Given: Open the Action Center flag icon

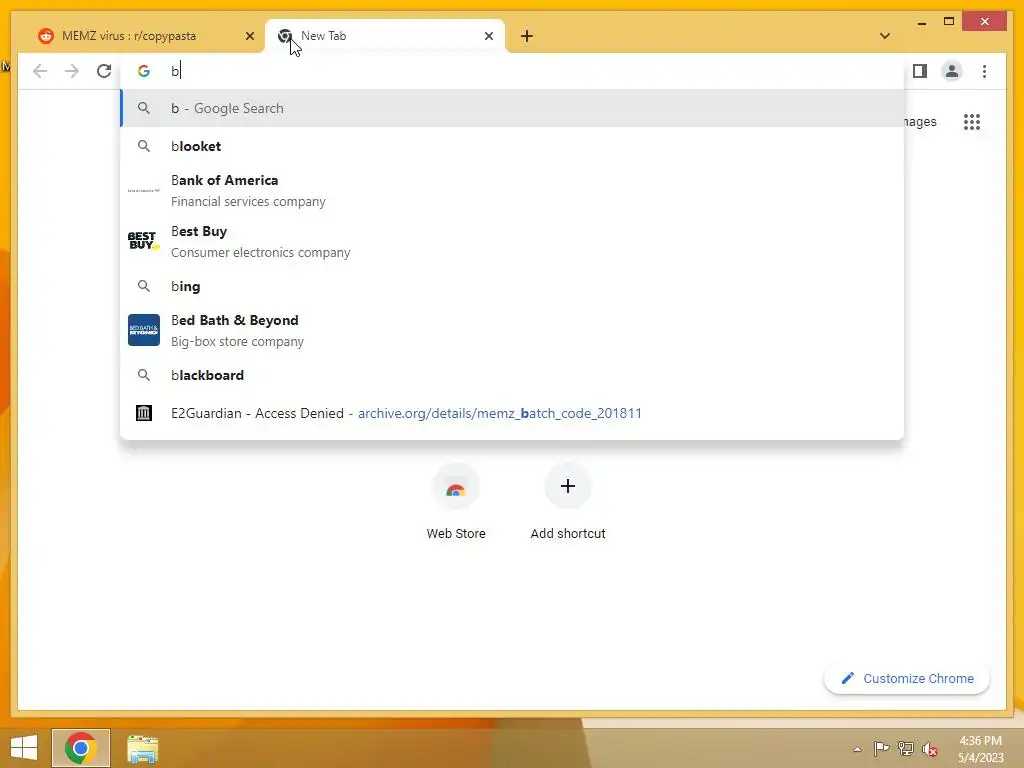Looking at the screenshot, I should pyautogui.click(x=881, y=748).
